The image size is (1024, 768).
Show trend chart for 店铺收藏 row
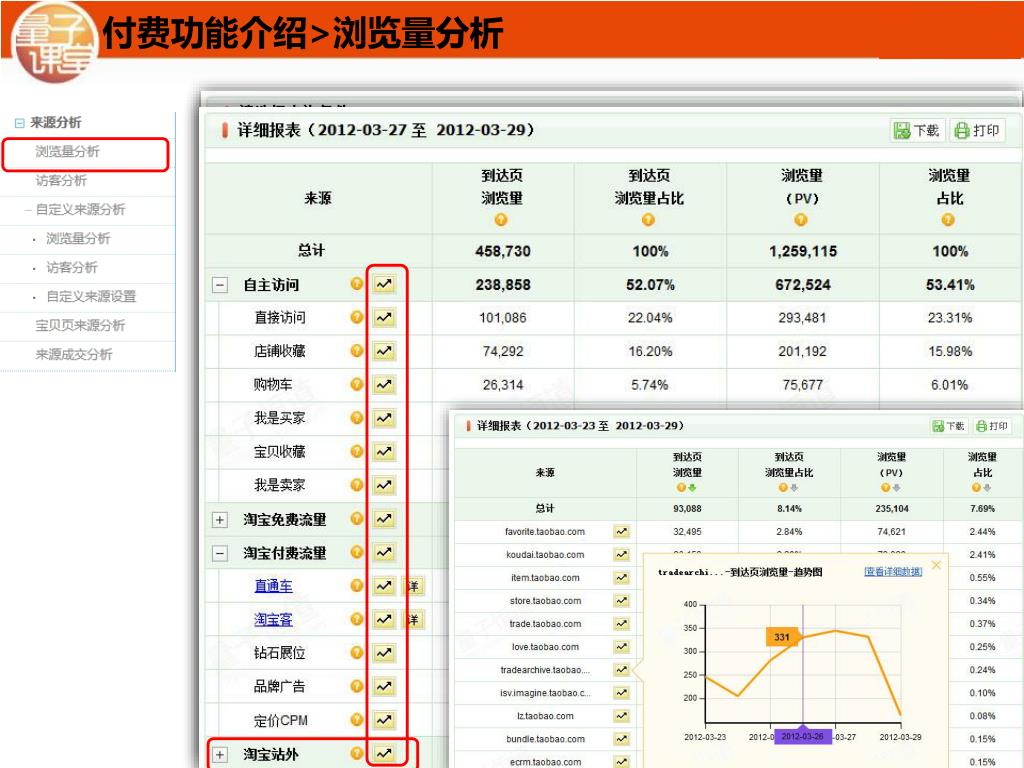coord(384,351)
